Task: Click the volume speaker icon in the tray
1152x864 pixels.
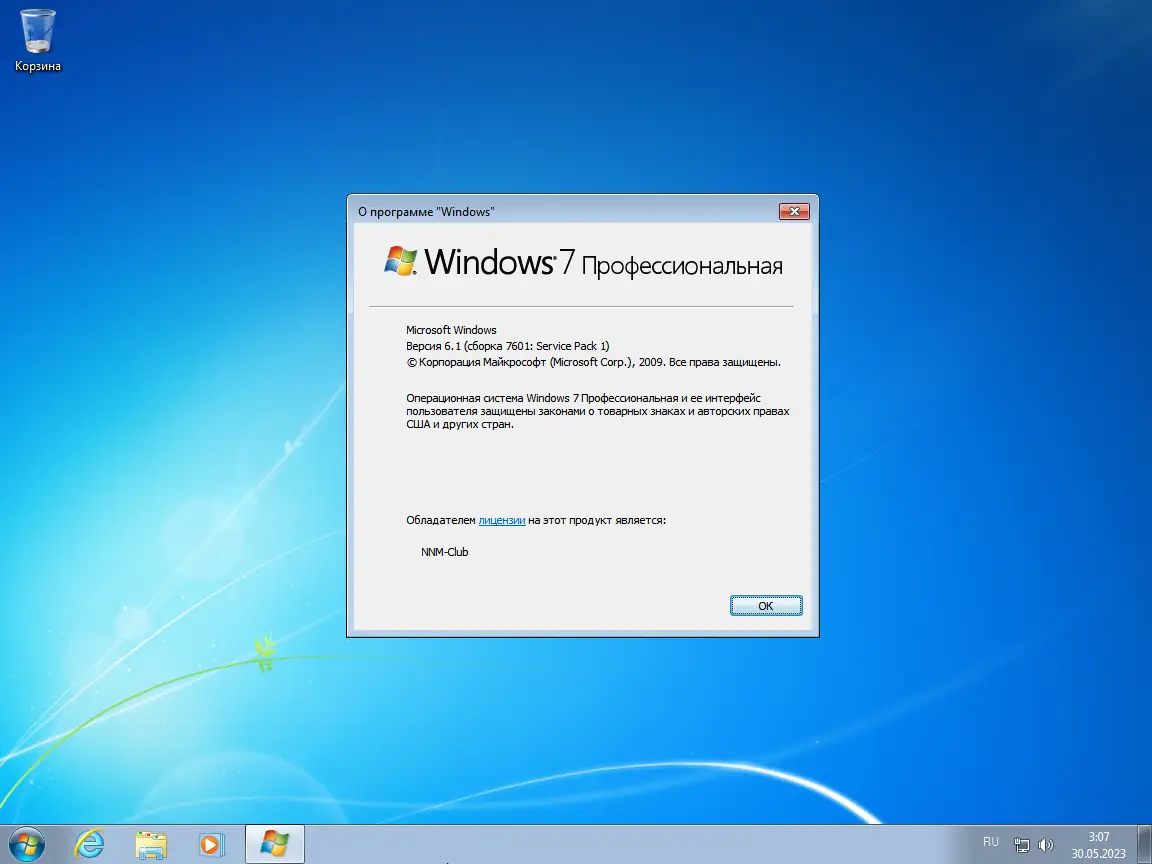Action: [x=1048, y=843]
